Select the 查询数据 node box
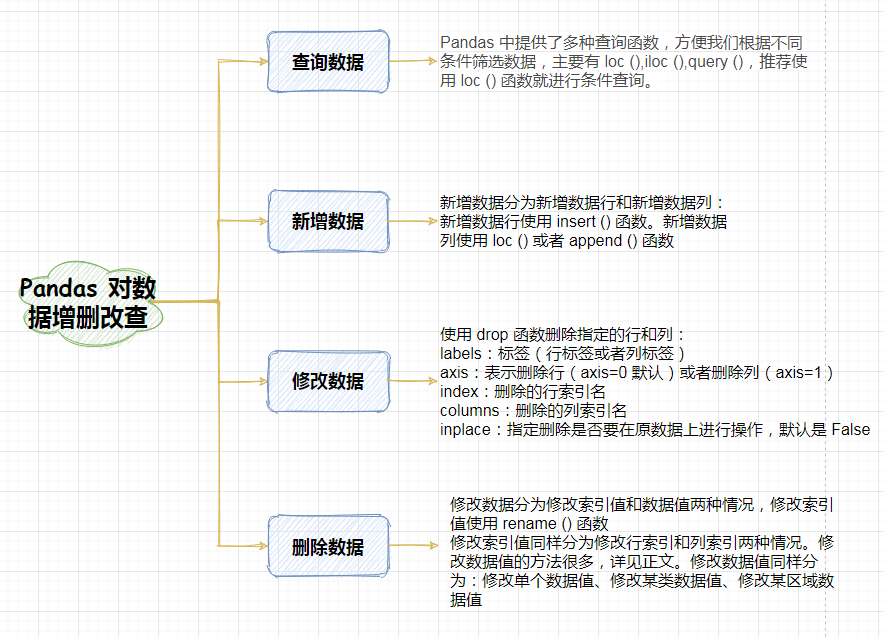 point(328,61)
